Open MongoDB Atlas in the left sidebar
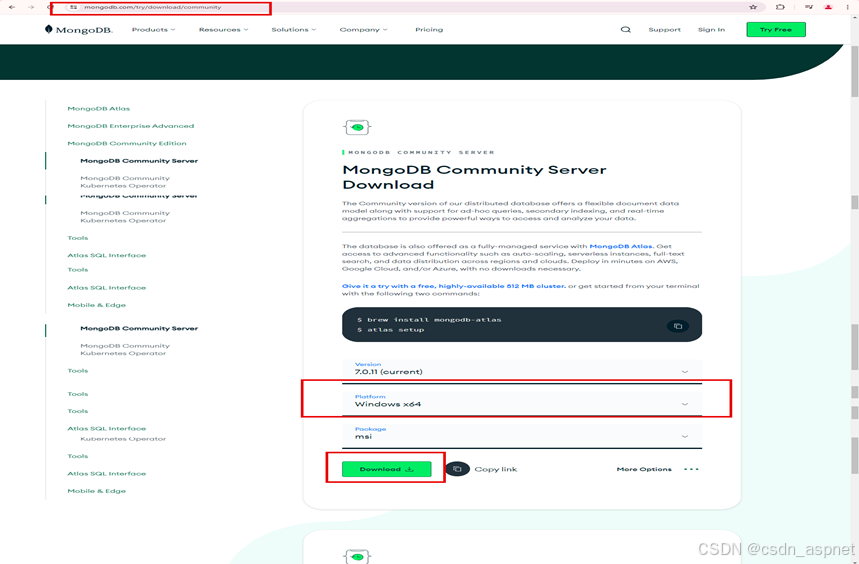 99,108
